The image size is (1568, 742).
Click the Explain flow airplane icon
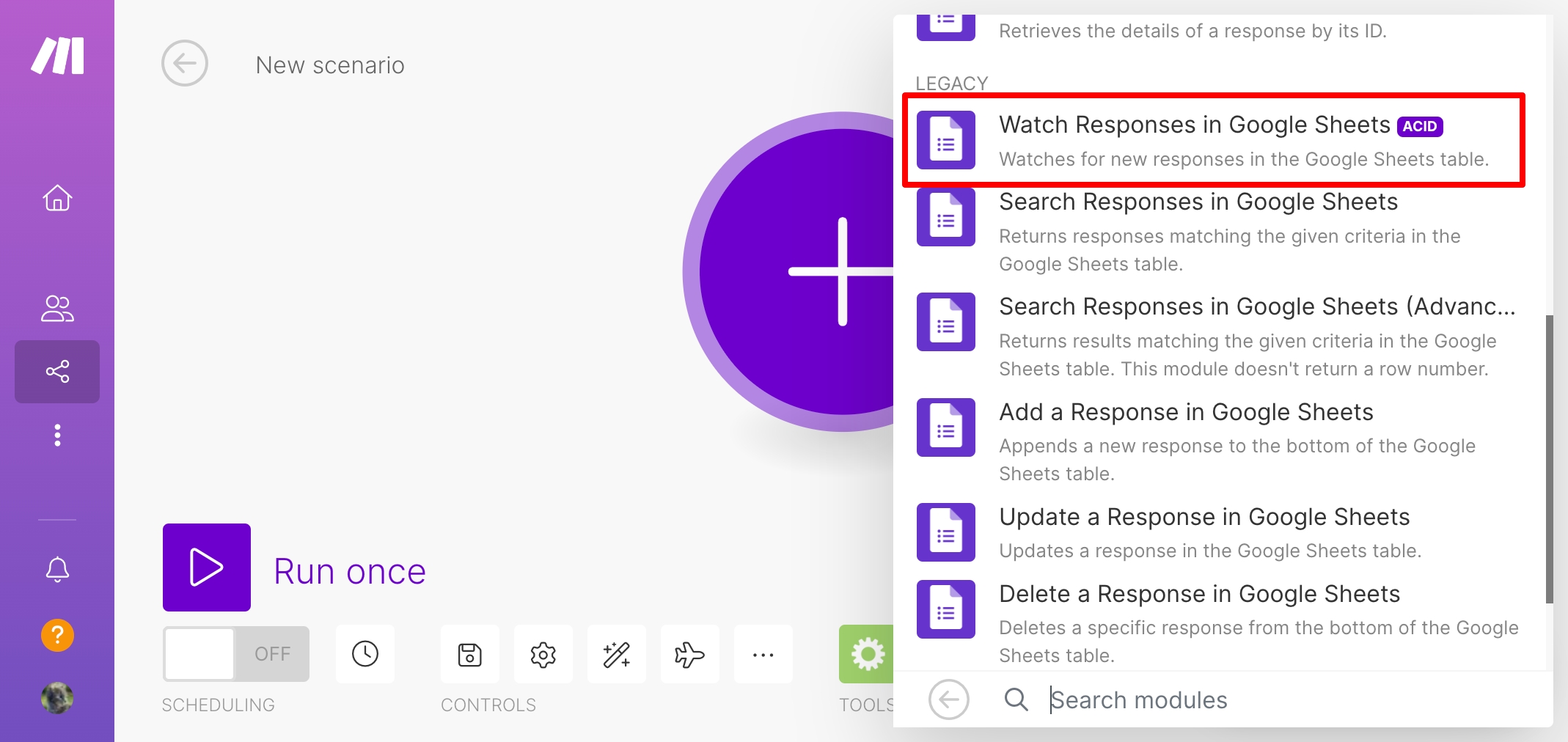(x=690, y=654)
